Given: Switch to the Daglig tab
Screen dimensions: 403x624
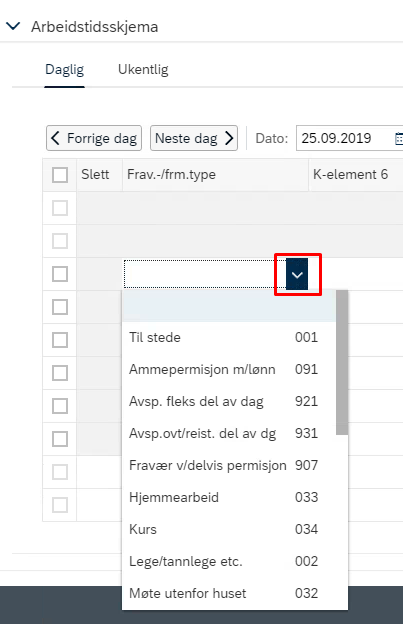Looking at the screenshot, I should (64, 70).
